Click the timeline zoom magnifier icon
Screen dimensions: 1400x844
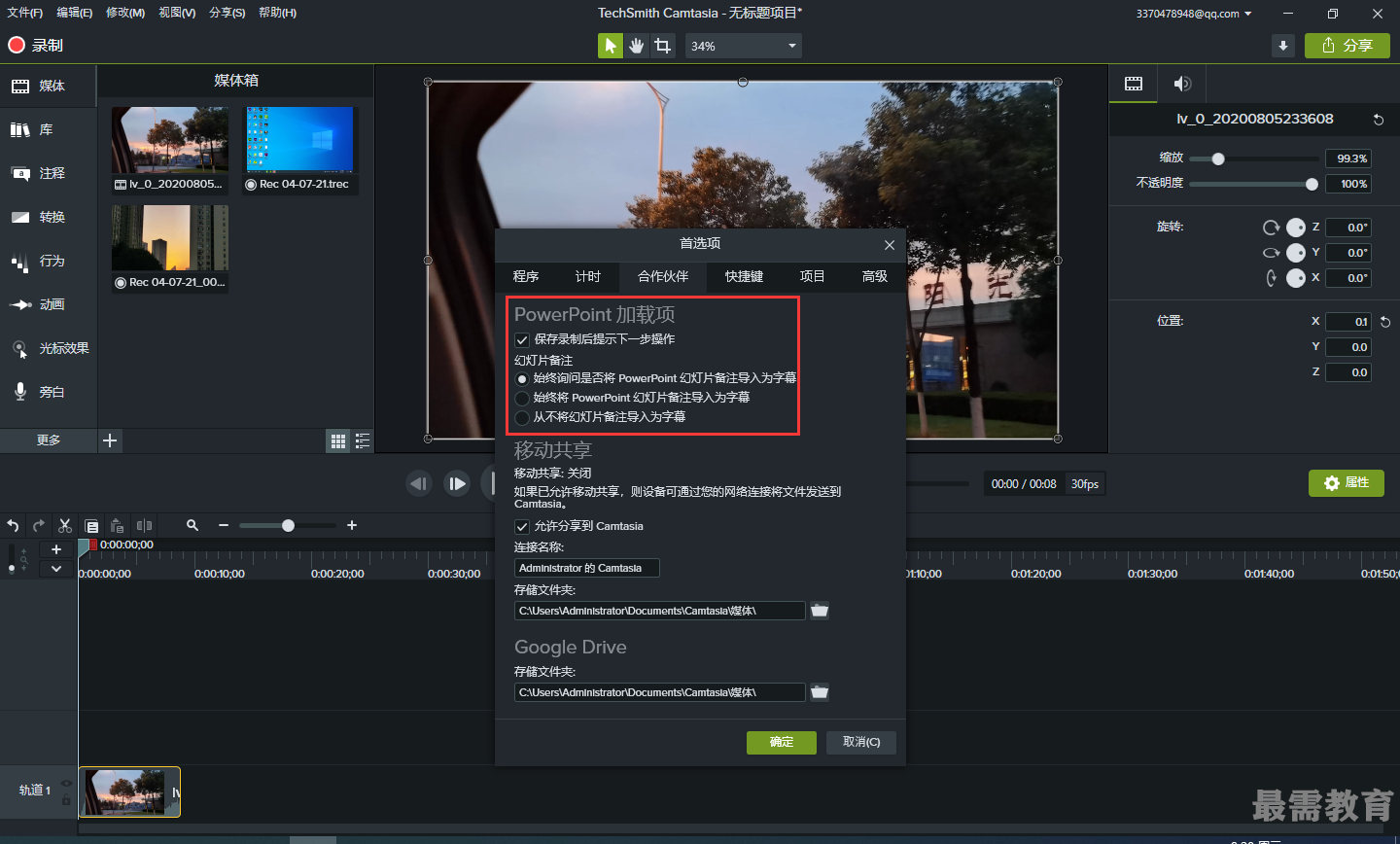[x=192, y=525]
